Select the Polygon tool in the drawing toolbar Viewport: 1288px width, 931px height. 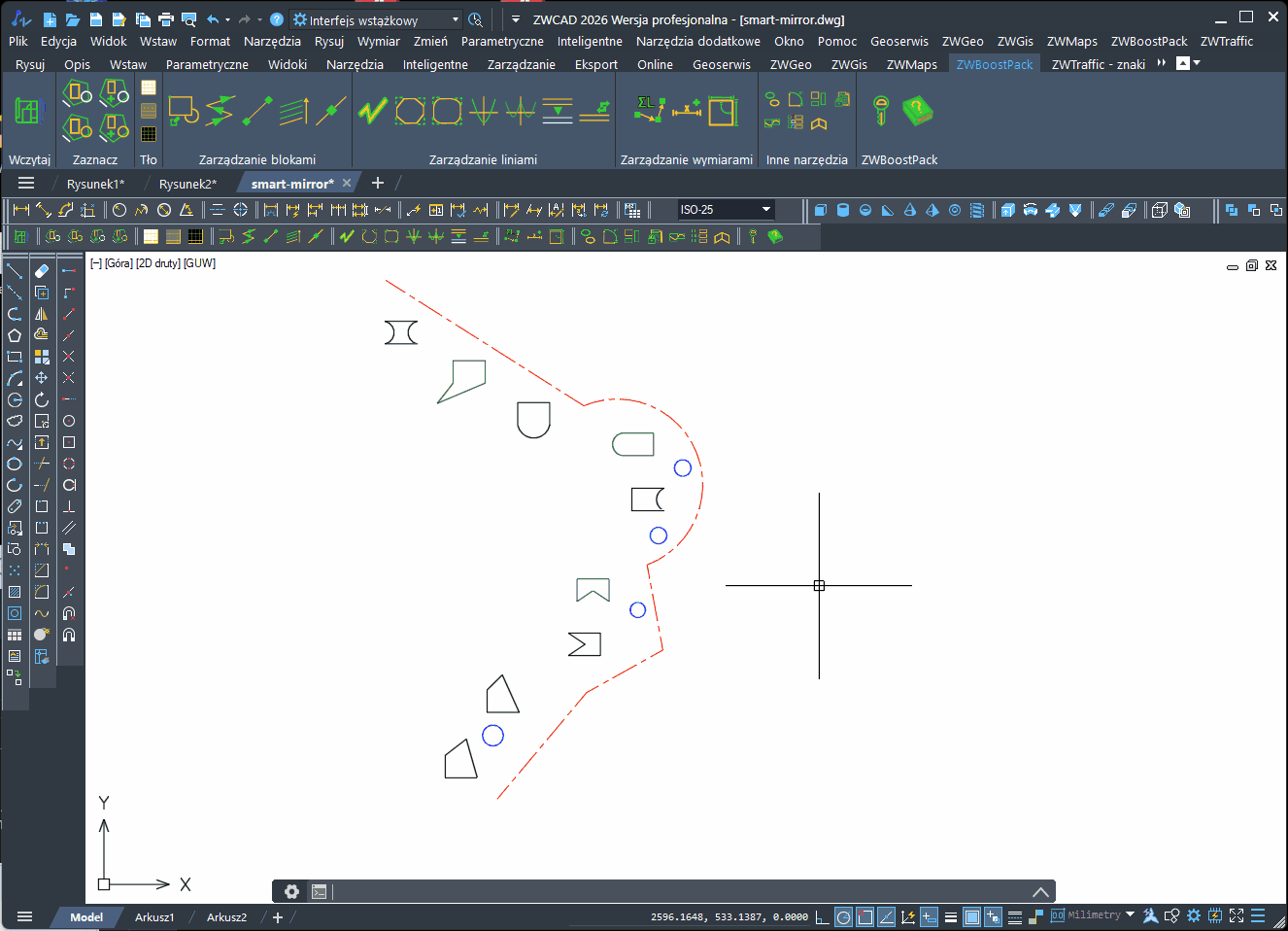15,334
